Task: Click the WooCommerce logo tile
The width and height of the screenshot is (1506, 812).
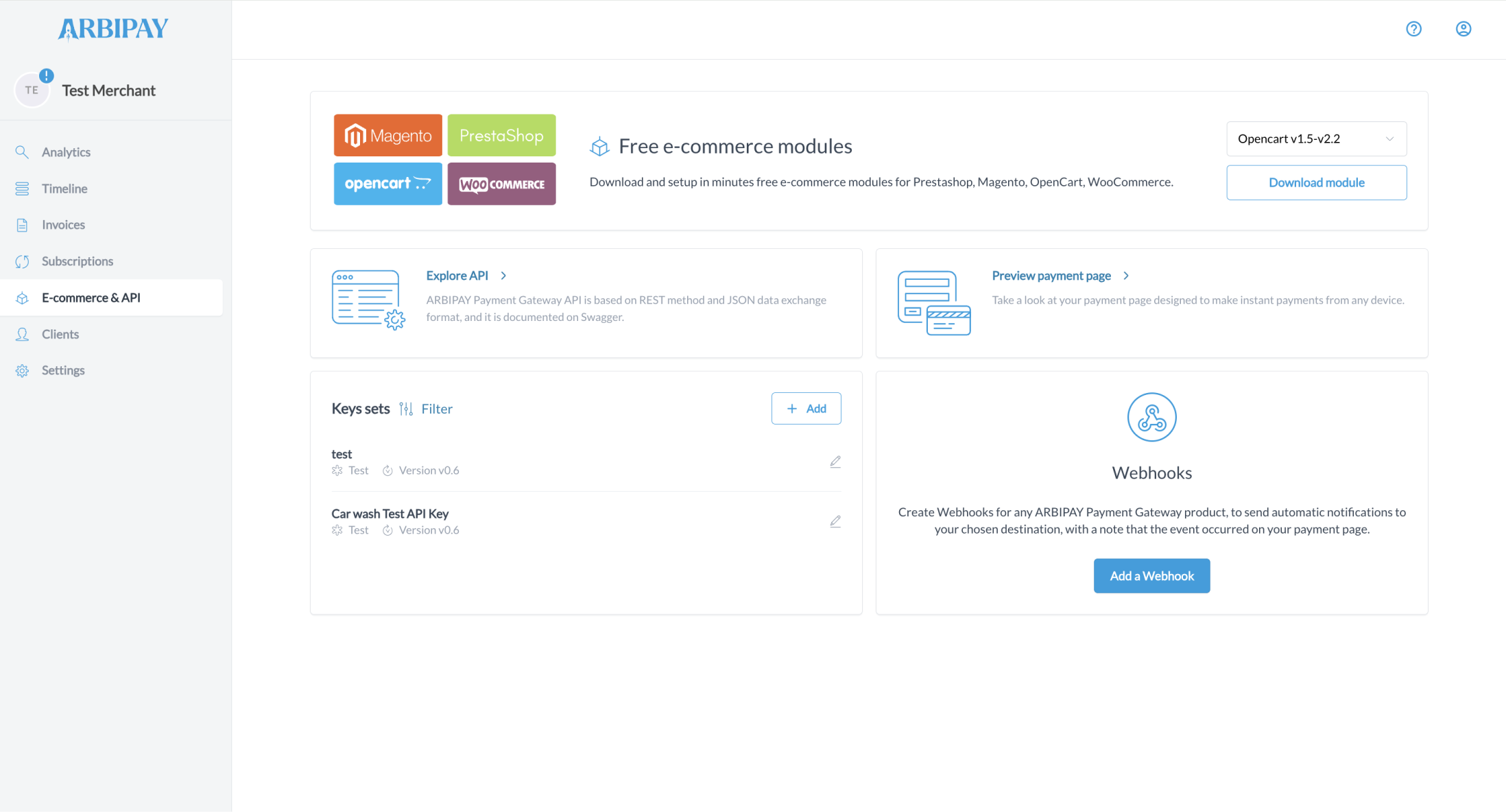Action: [501, 184]
